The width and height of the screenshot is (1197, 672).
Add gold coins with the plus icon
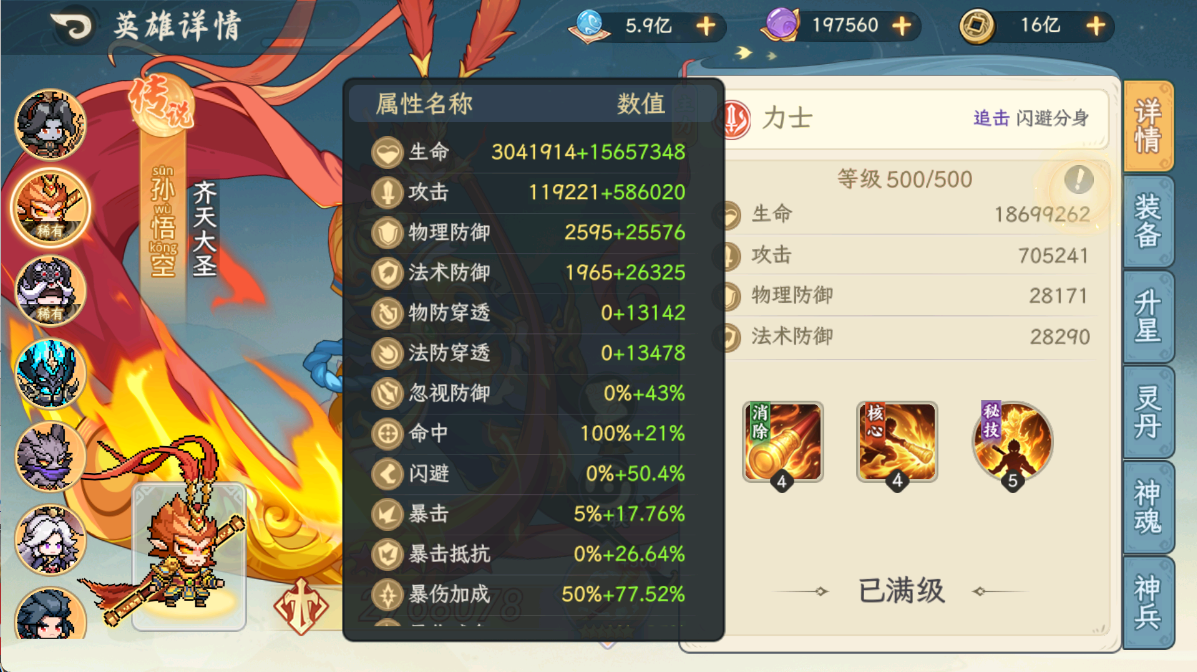click(x=1095, y=26)
